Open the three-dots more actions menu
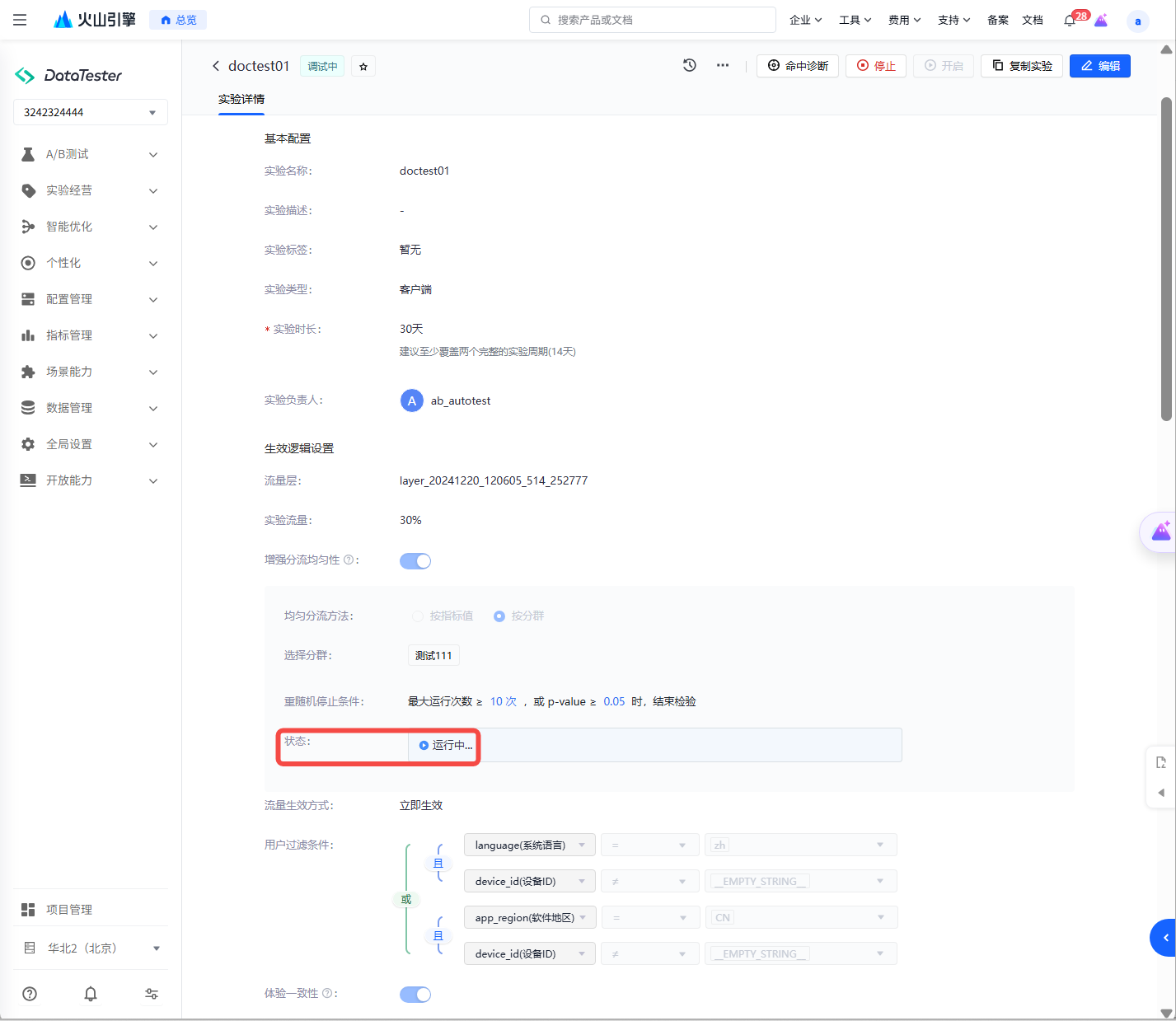1176x1021 pixels. [x=723, y=65]
